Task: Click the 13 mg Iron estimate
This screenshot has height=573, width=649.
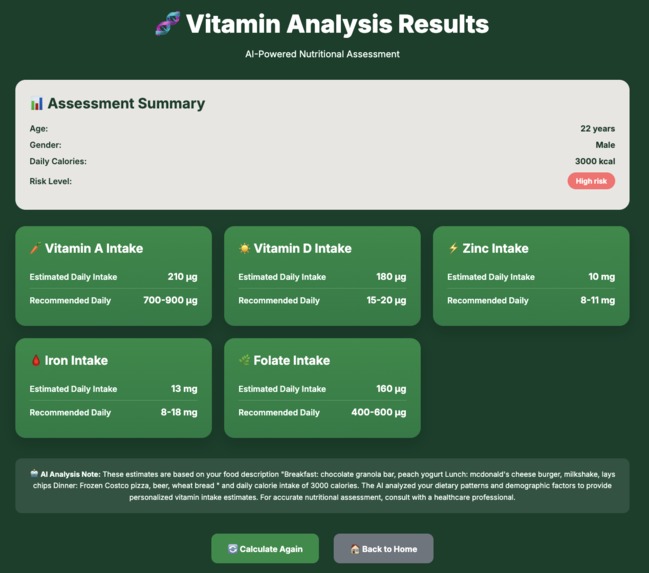Action: (184, 389)
